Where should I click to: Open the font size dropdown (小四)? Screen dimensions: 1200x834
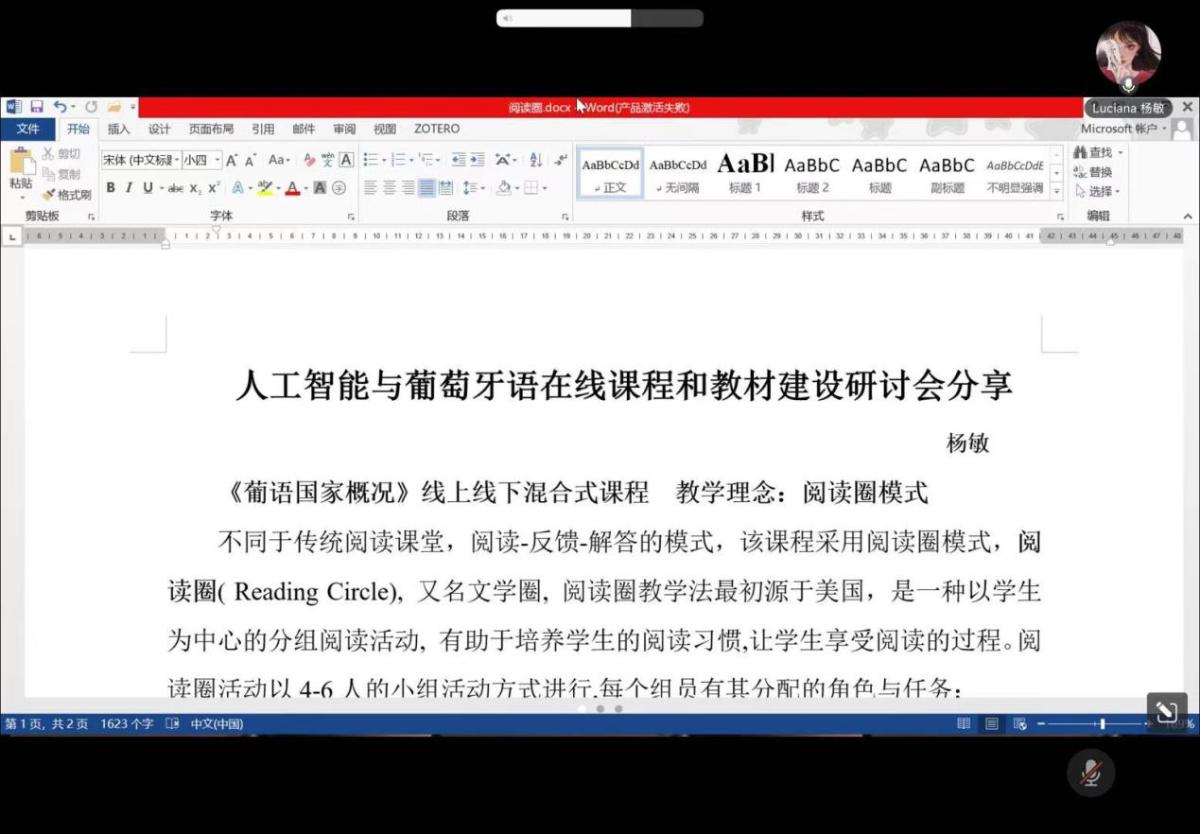pyautogui.click(x=201, y=160)
